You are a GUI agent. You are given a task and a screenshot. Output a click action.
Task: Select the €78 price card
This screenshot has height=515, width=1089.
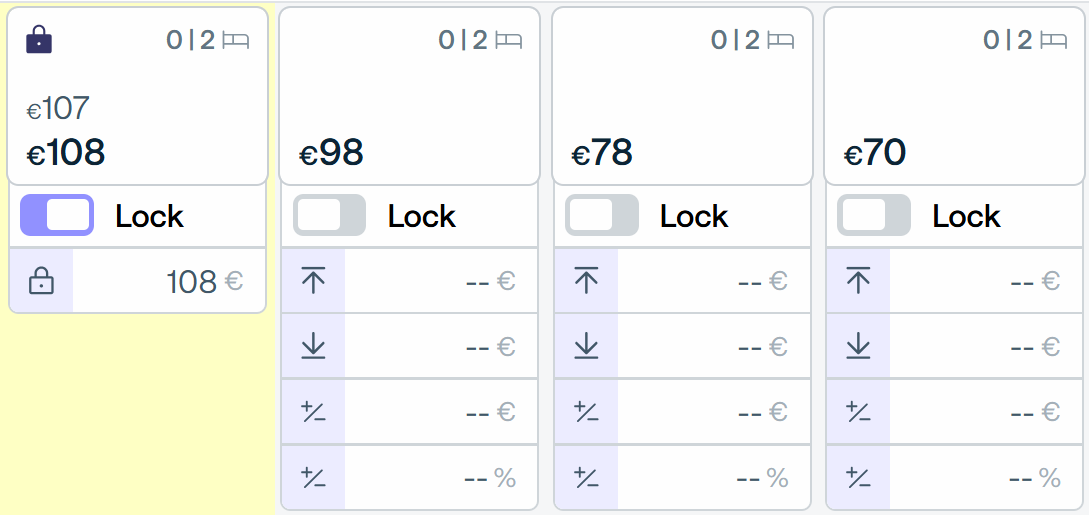click(682, 96)
